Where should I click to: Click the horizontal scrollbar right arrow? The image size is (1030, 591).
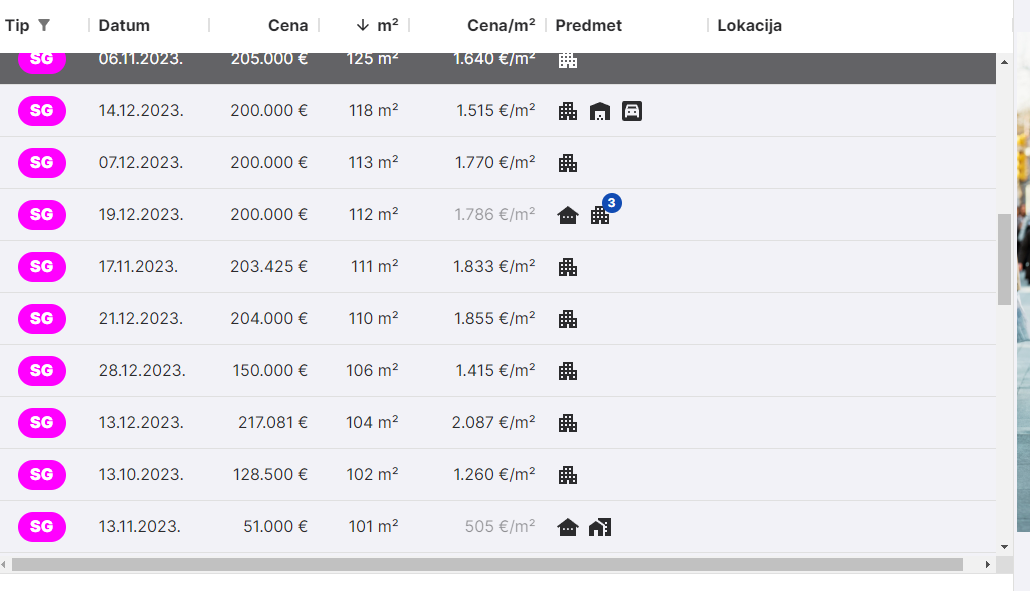click(x=988, y=565)
